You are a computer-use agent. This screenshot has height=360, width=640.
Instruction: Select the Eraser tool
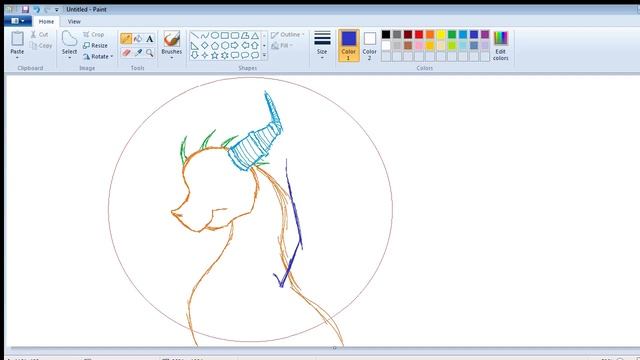click(x=126, y=53)
